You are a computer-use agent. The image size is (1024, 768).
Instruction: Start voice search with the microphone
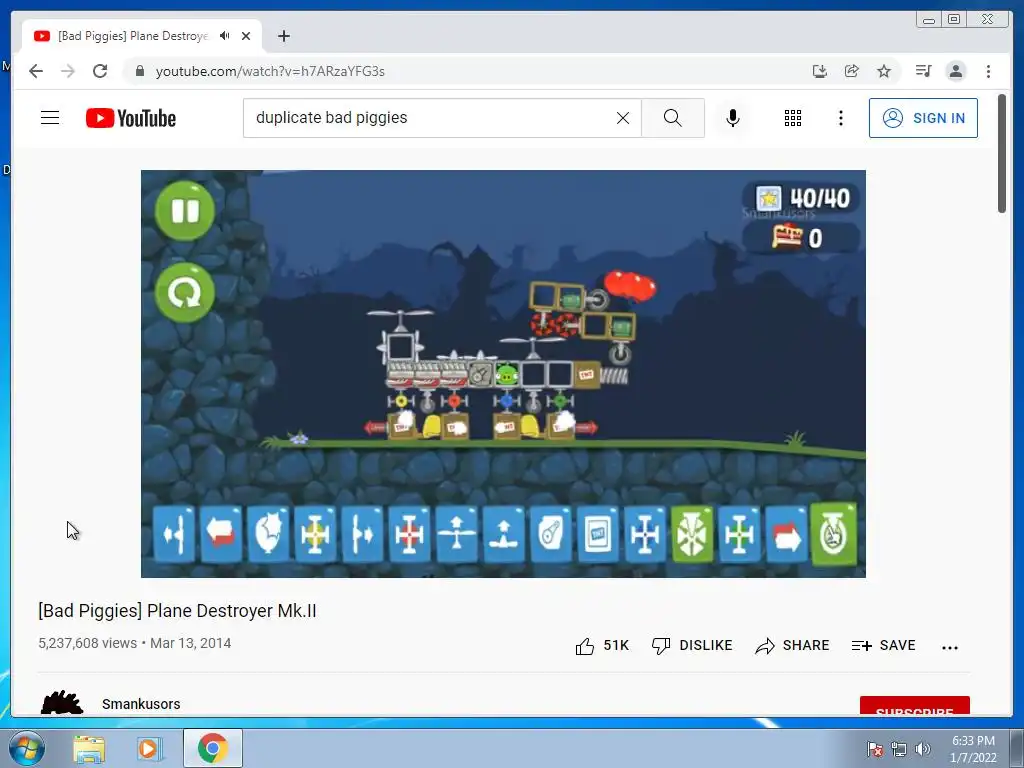tap(733, 118)
